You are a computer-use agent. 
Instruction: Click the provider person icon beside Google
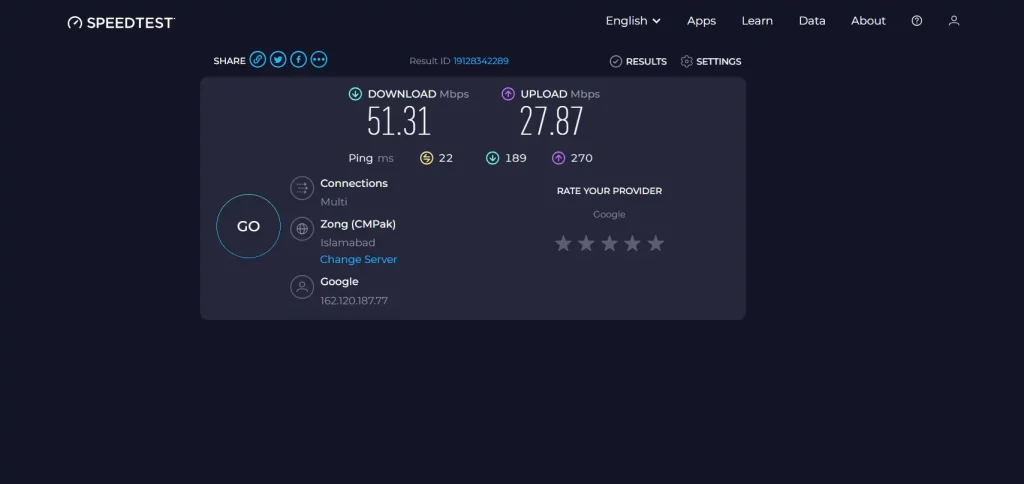coord(302,287)
